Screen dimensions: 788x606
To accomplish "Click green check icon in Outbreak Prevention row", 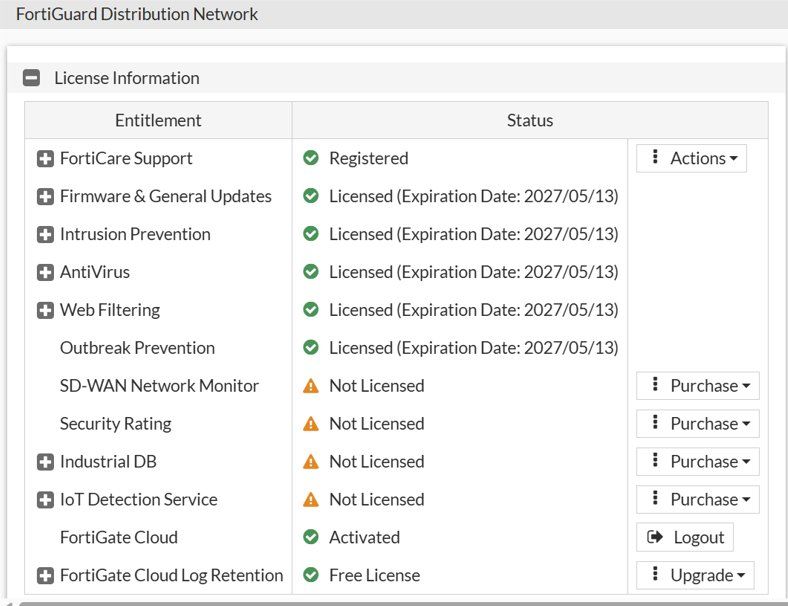I will tap(311, 347).
